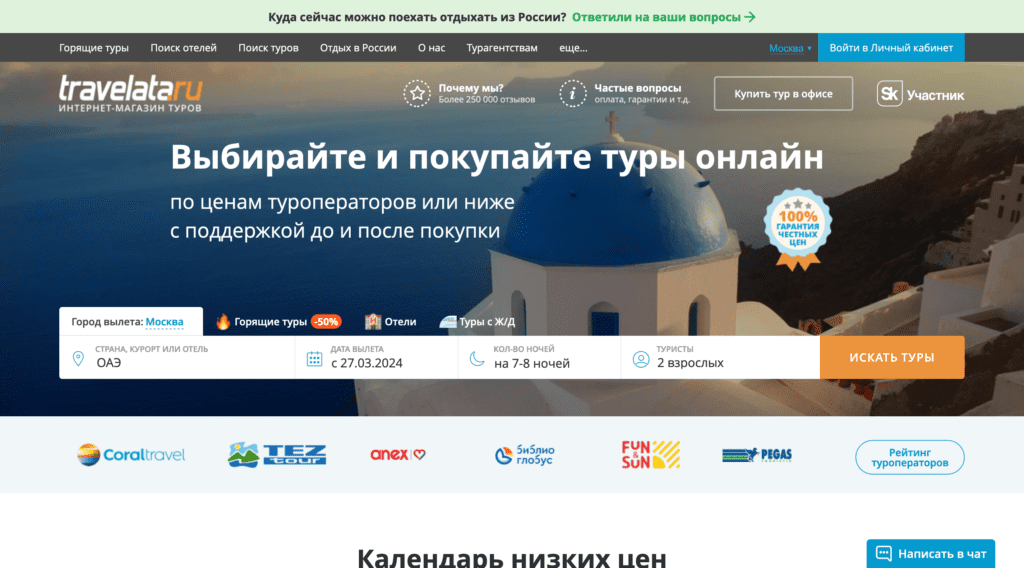
Task: Open the О нас menu item
Action: point(432,48)
